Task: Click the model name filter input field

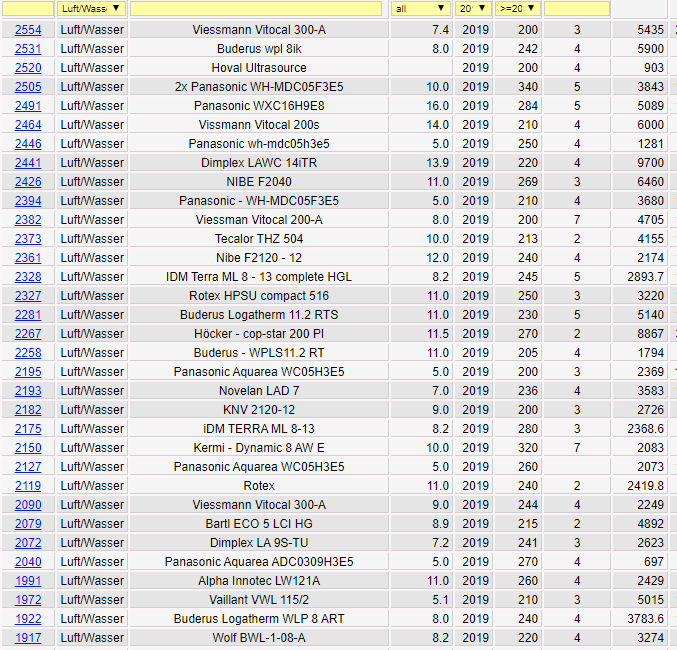Action: 257,8
